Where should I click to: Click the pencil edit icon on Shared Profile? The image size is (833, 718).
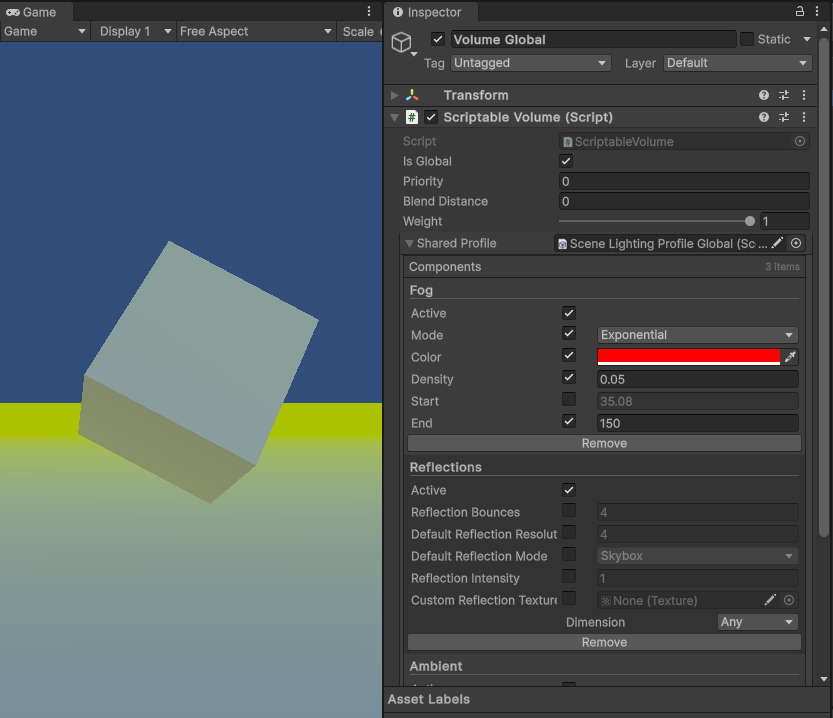click(778, 243)
